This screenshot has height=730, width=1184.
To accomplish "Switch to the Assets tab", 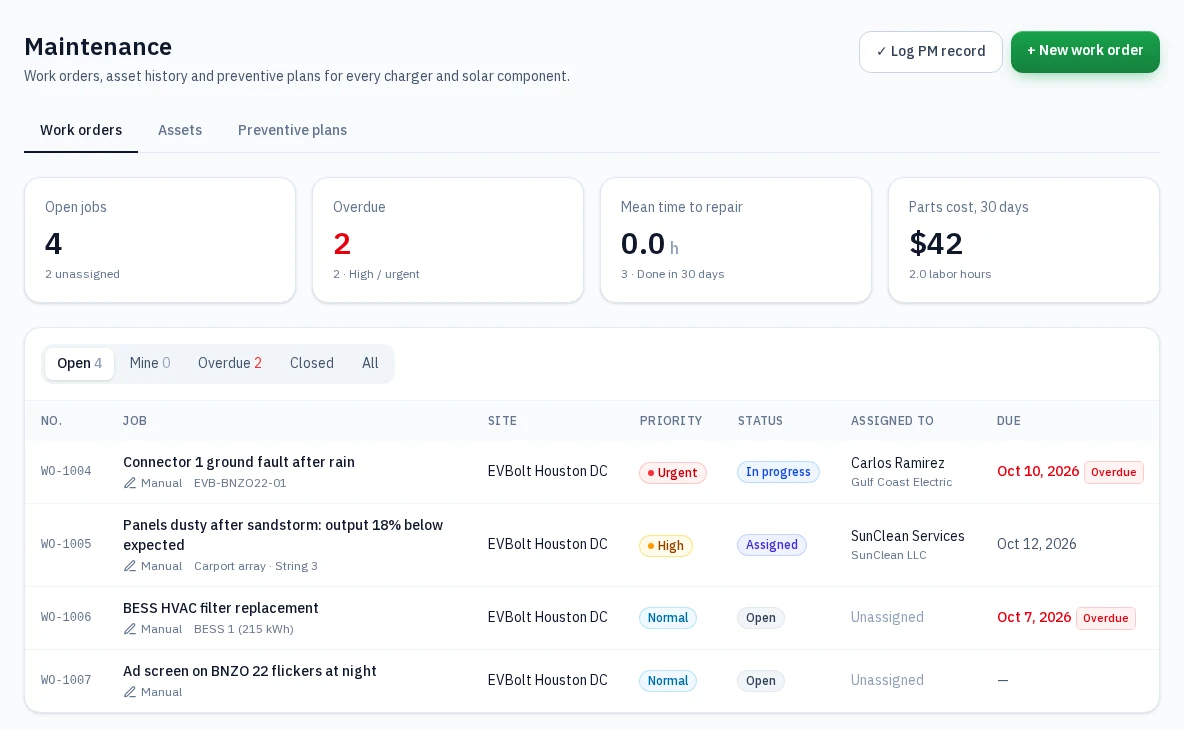I will [180, 130].
